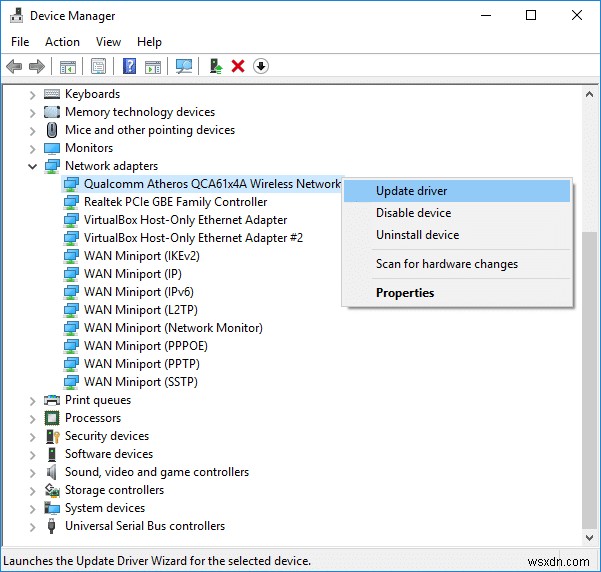This screenshot has height=572, width=601.
Task: Click the Sound controllers speaker icon
Action: pyautogui.click(x=52, y=472)
